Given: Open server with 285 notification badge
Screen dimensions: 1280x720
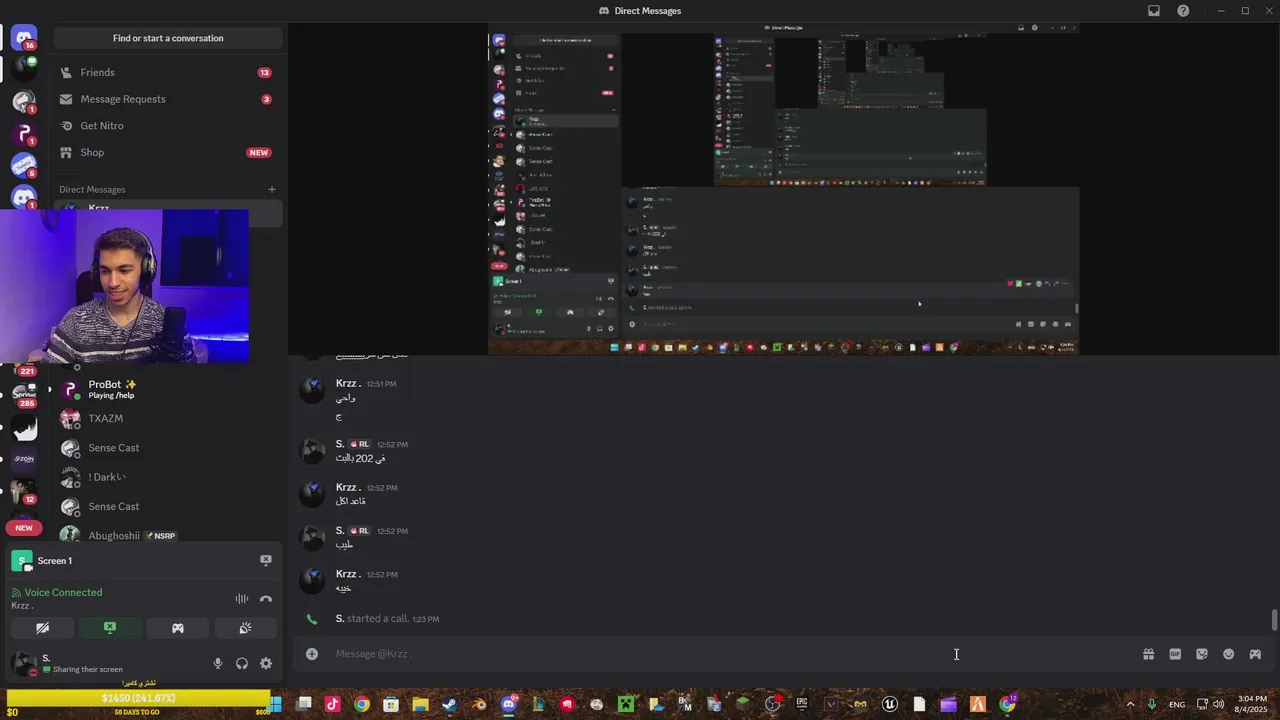Looking at the screenshot, I should pyautogui.click(x=24, y=396).
